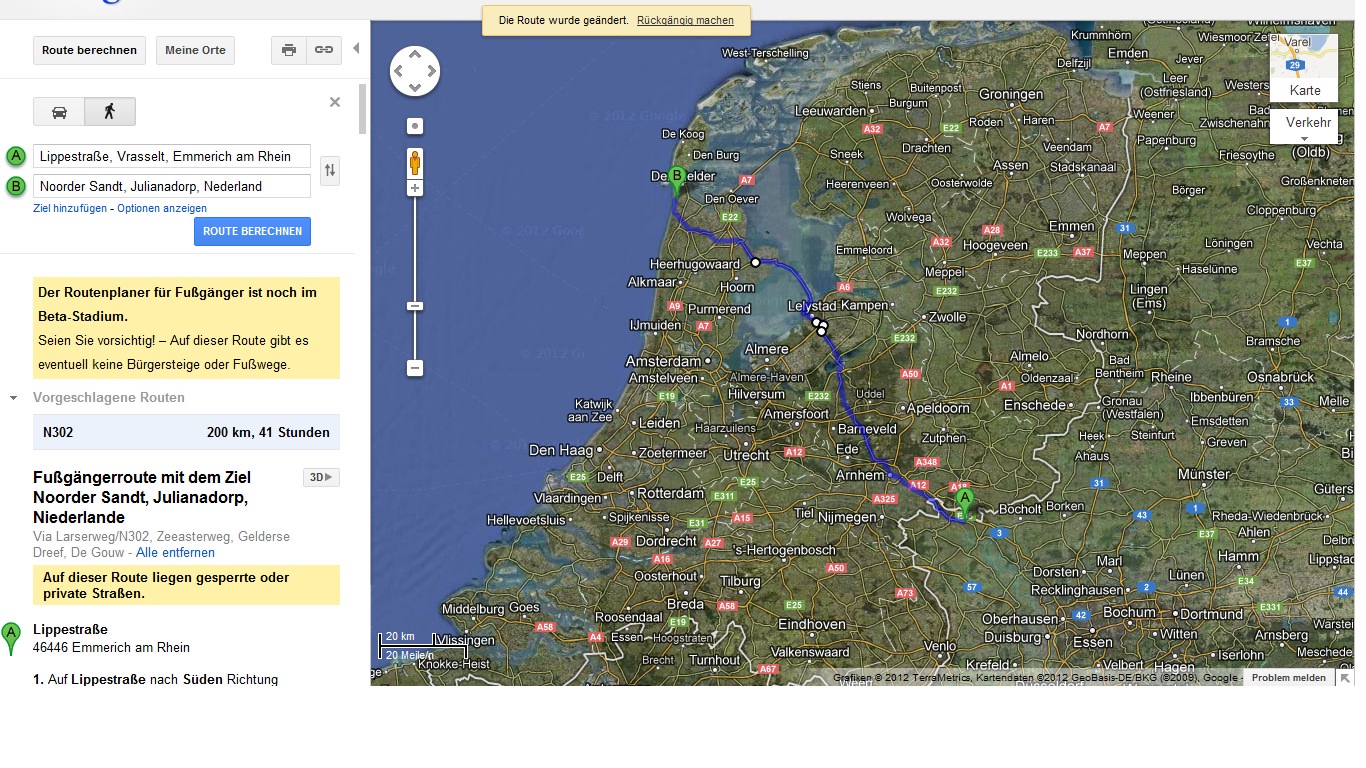Swap start and destination with the arrows icon
Screen dimensions: 1366x768
click(330, 171)
